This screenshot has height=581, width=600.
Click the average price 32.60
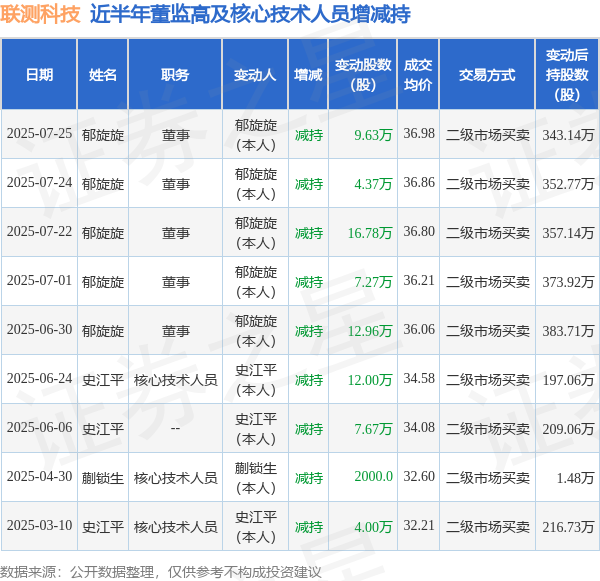tap(419, 477)
